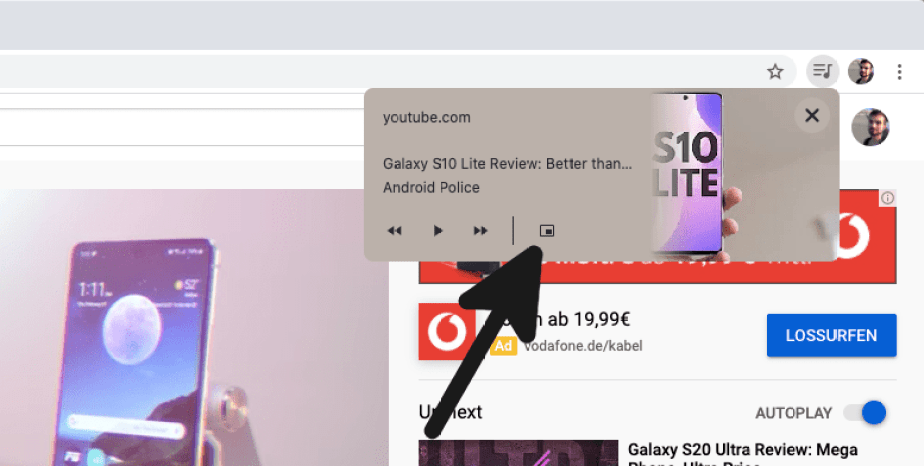The height and width of the screenshot is (466, 924).
Task: Click the main YouTube video player
Action: click(x=194, y=328)
